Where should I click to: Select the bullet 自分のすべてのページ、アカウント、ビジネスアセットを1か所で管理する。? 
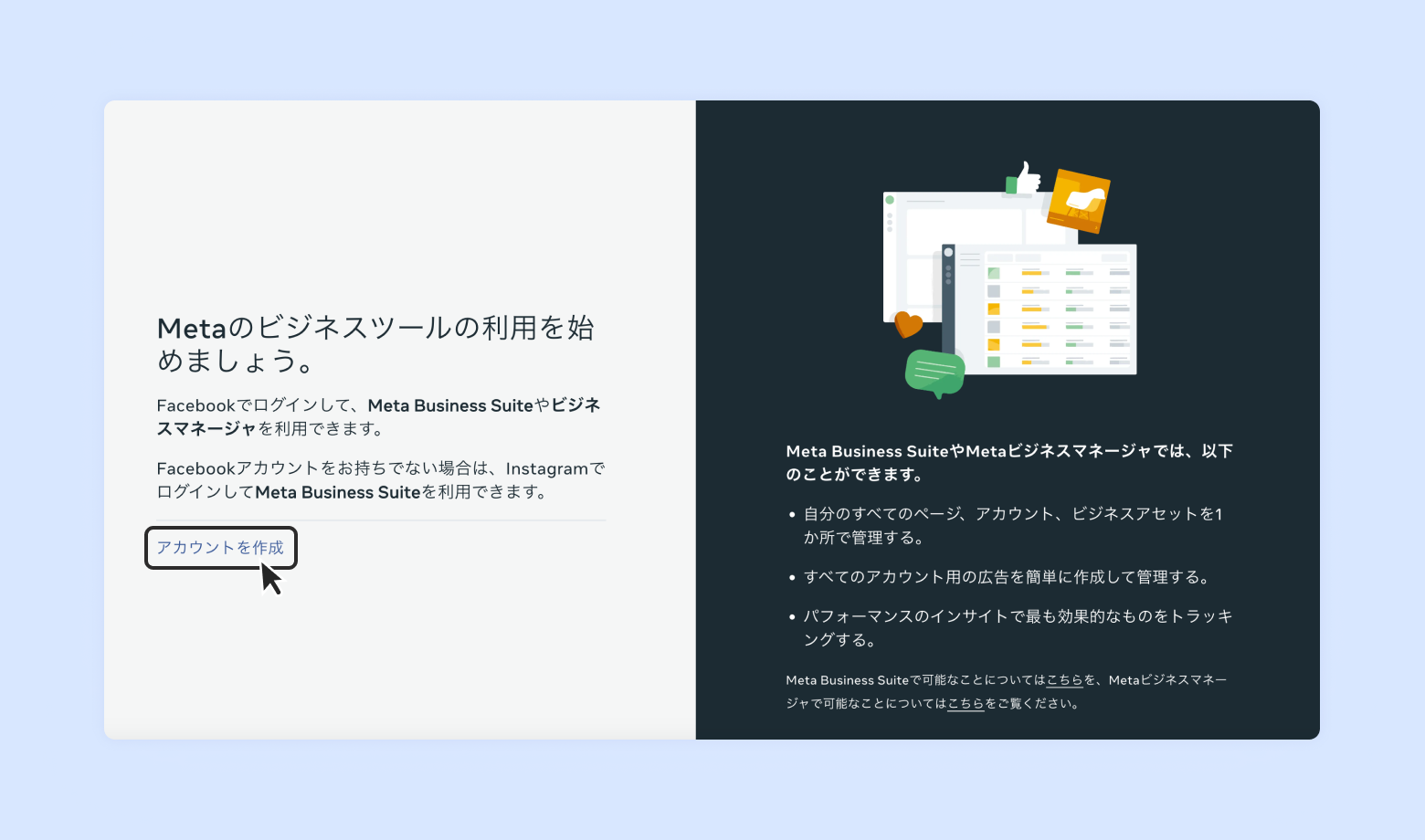(1013, 526)
